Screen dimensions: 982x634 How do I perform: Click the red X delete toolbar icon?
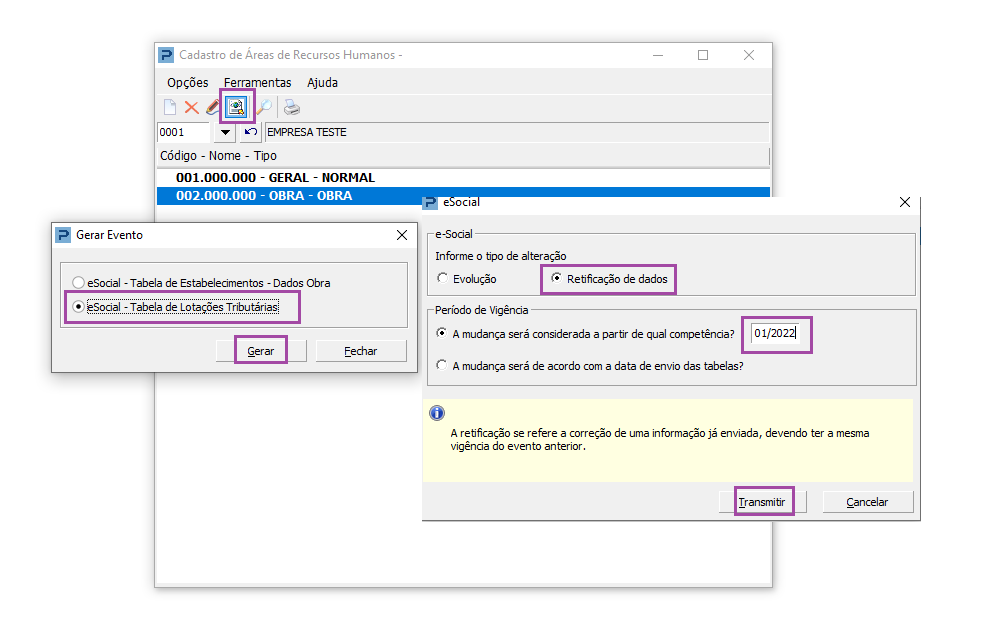click(x=192, y=108)
